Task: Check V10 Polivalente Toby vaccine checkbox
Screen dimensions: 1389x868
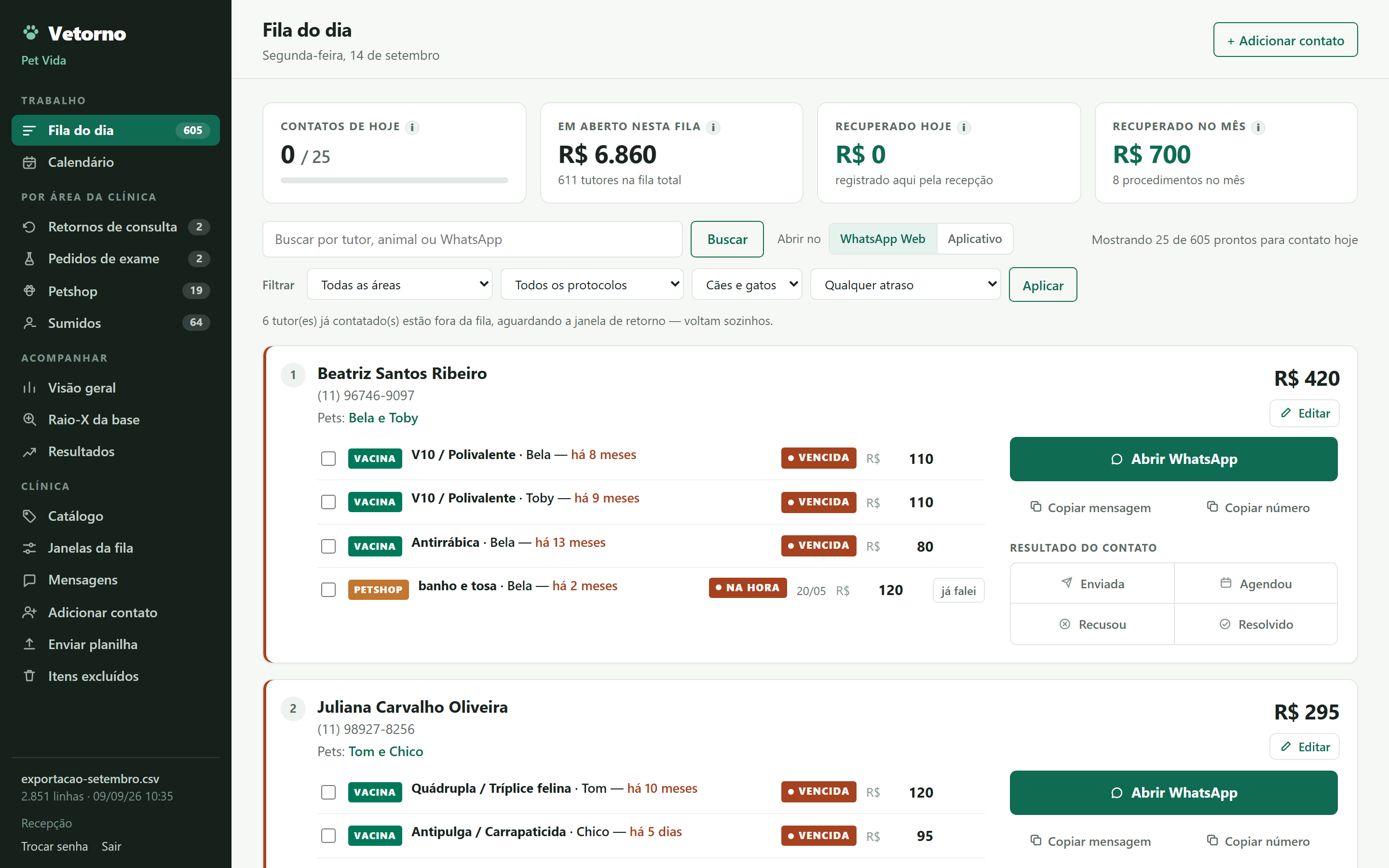Action: click(x=328, y=502)
